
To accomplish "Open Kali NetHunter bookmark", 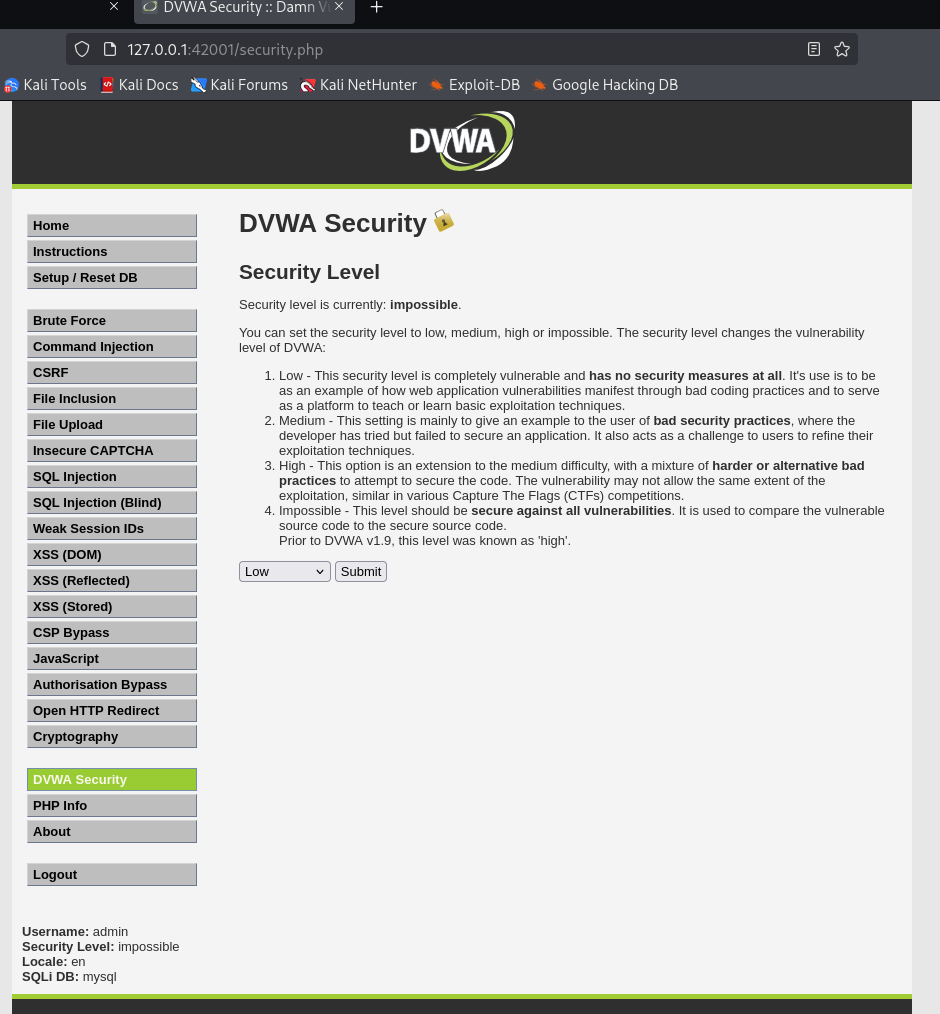I will coord(359,85).
